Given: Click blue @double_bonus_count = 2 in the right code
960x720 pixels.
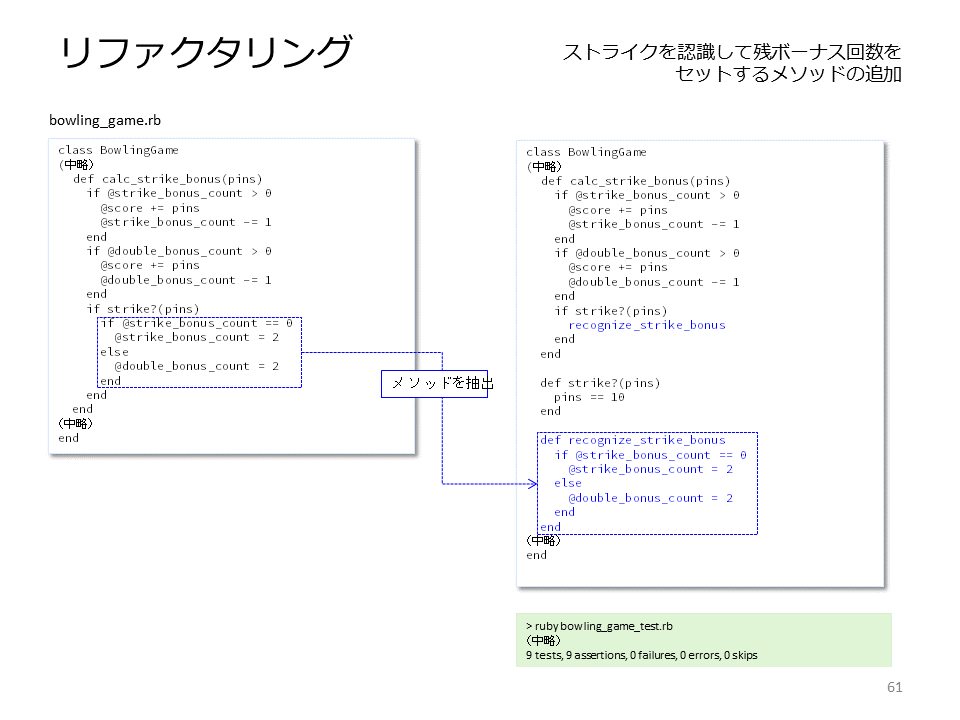Looking at the screenshot, I should click(x=650, y=498).
